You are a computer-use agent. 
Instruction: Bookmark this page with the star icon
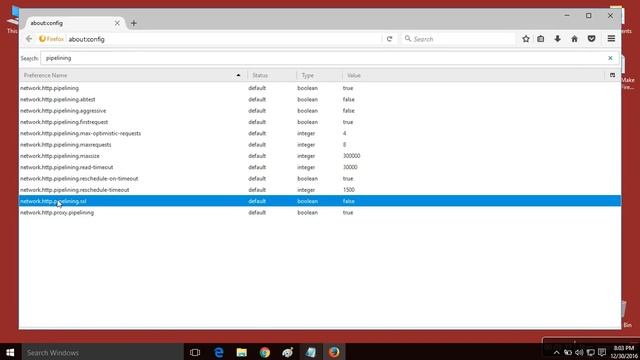pos(526,39)
